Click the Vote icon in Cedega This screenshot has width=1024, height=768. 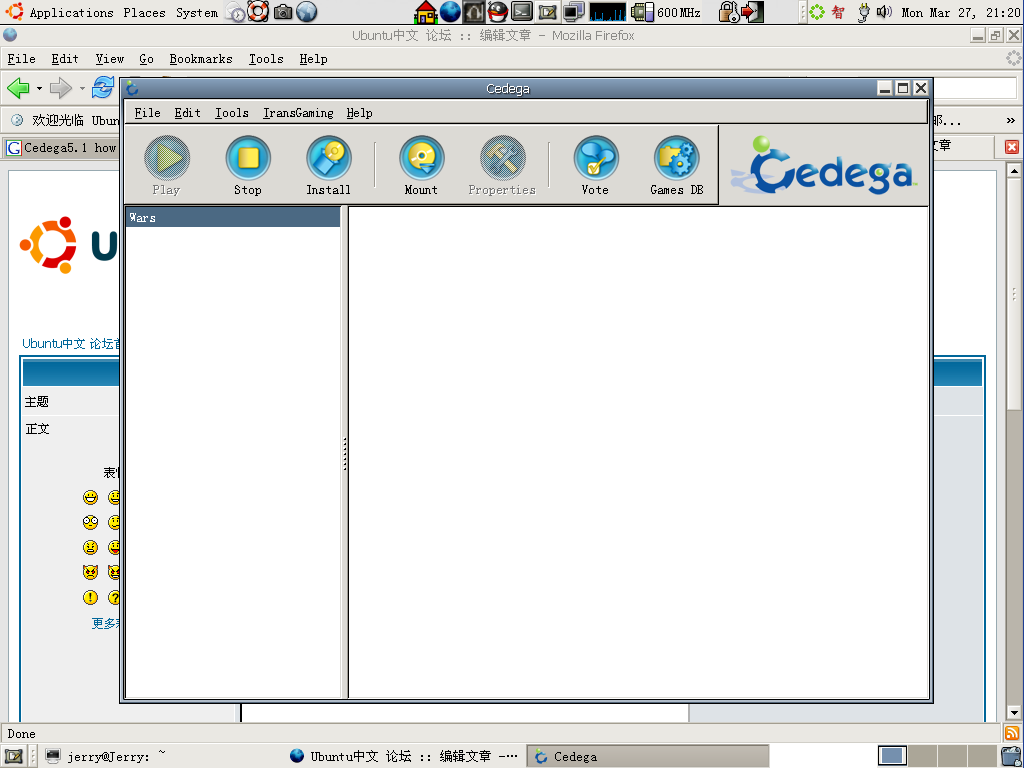[x=595, y=165]
